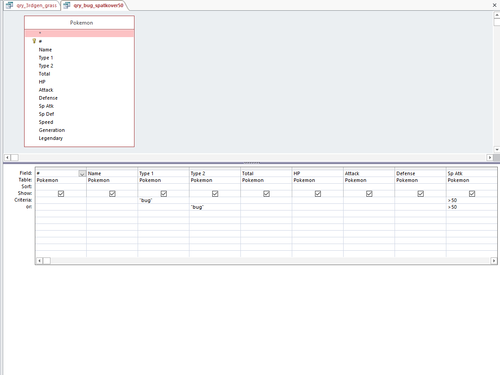The height and width of the screenshot is (375, 500).
Task: Click the Table cell Pokemon under Total
Action: pos(266,180)
